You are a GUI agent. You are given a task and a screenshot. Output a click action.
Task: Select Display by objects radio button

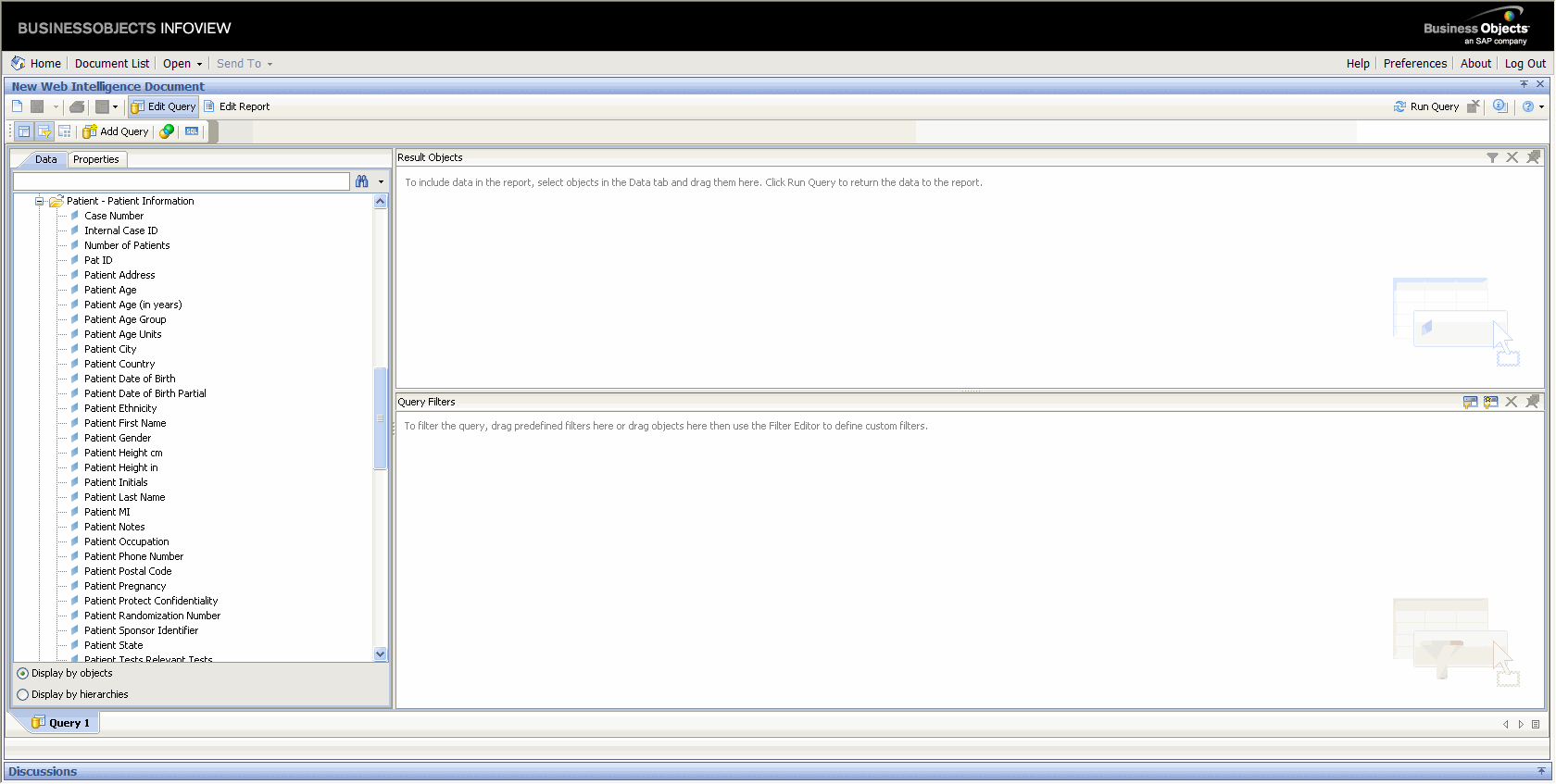point(23,674)
